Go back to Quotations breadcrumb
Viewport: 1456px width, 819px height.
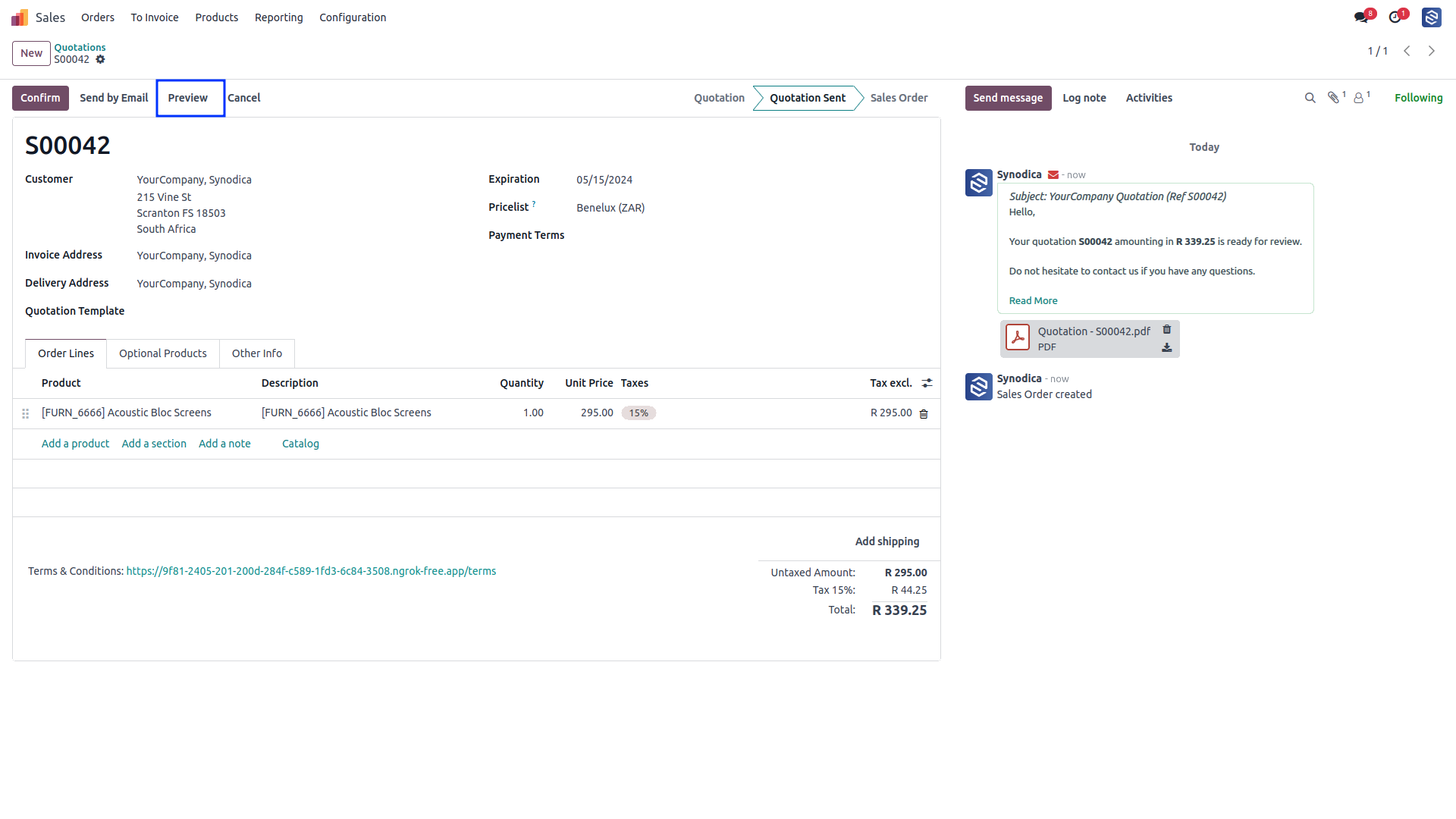[80, 47]
